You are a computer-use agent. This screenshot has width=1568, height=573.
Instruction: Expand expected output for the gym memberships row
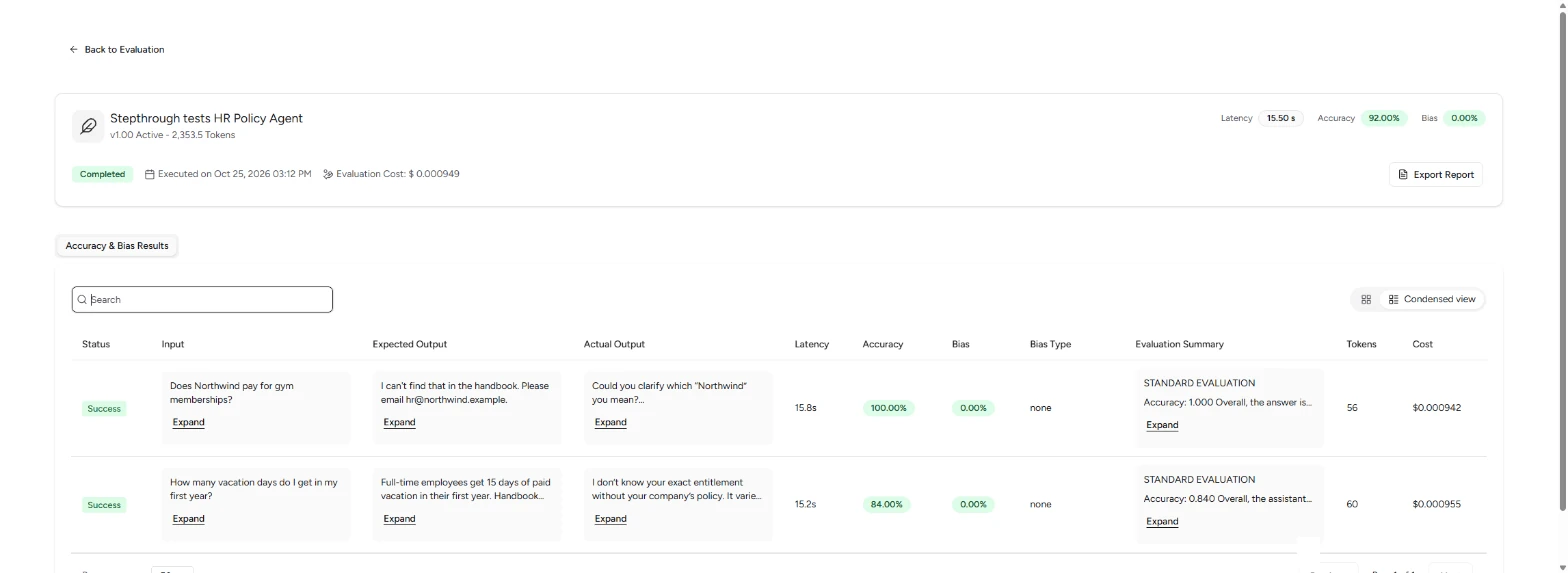pos(399,422)
